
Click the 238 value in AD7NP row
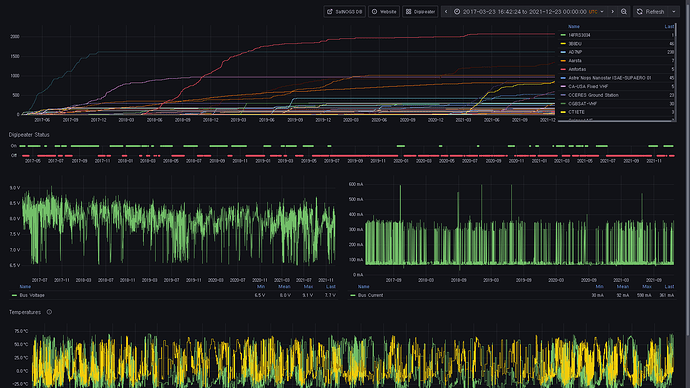[670, 52]
